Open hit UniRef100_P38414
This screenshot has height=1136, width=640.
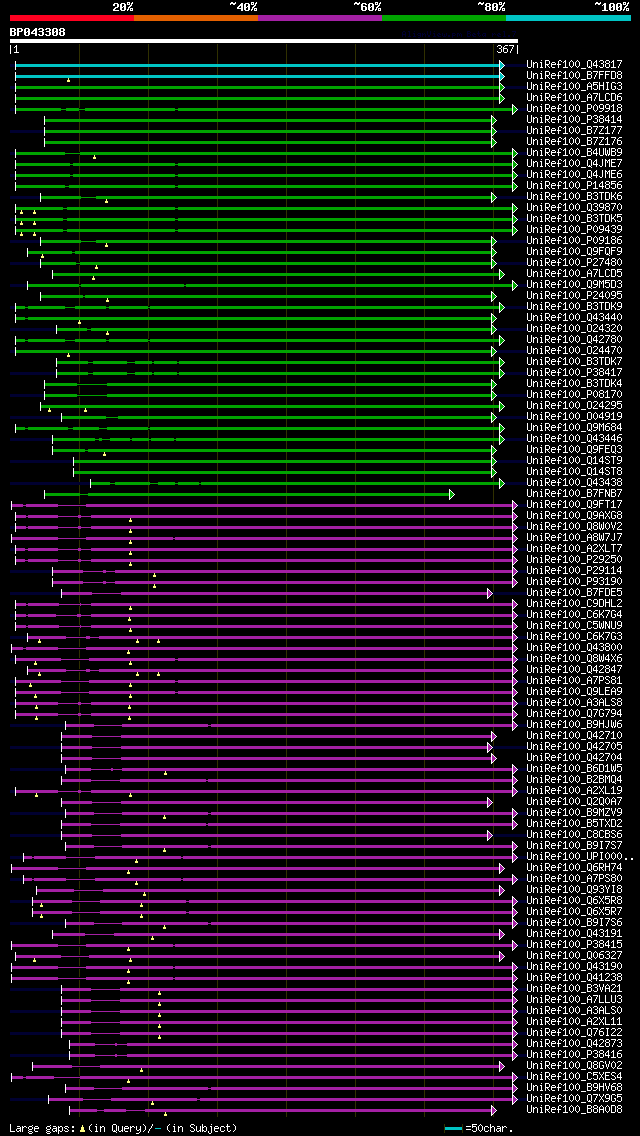pyautogui.click(x=574, y=120)
